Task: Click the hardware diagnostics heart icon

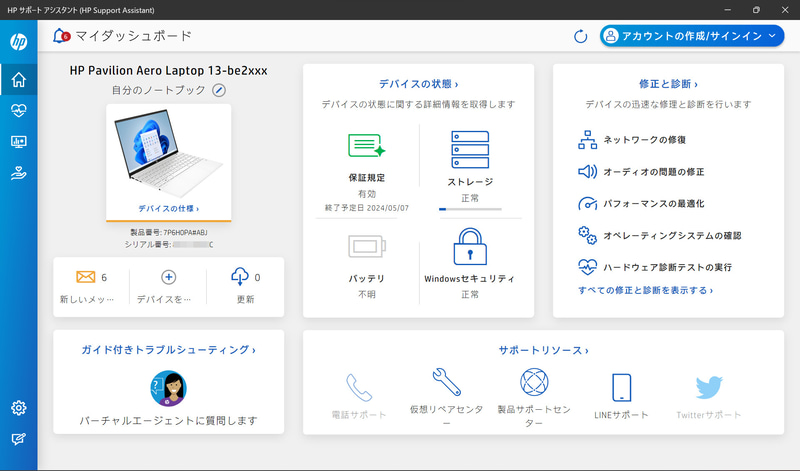Action: click(587, 267)
